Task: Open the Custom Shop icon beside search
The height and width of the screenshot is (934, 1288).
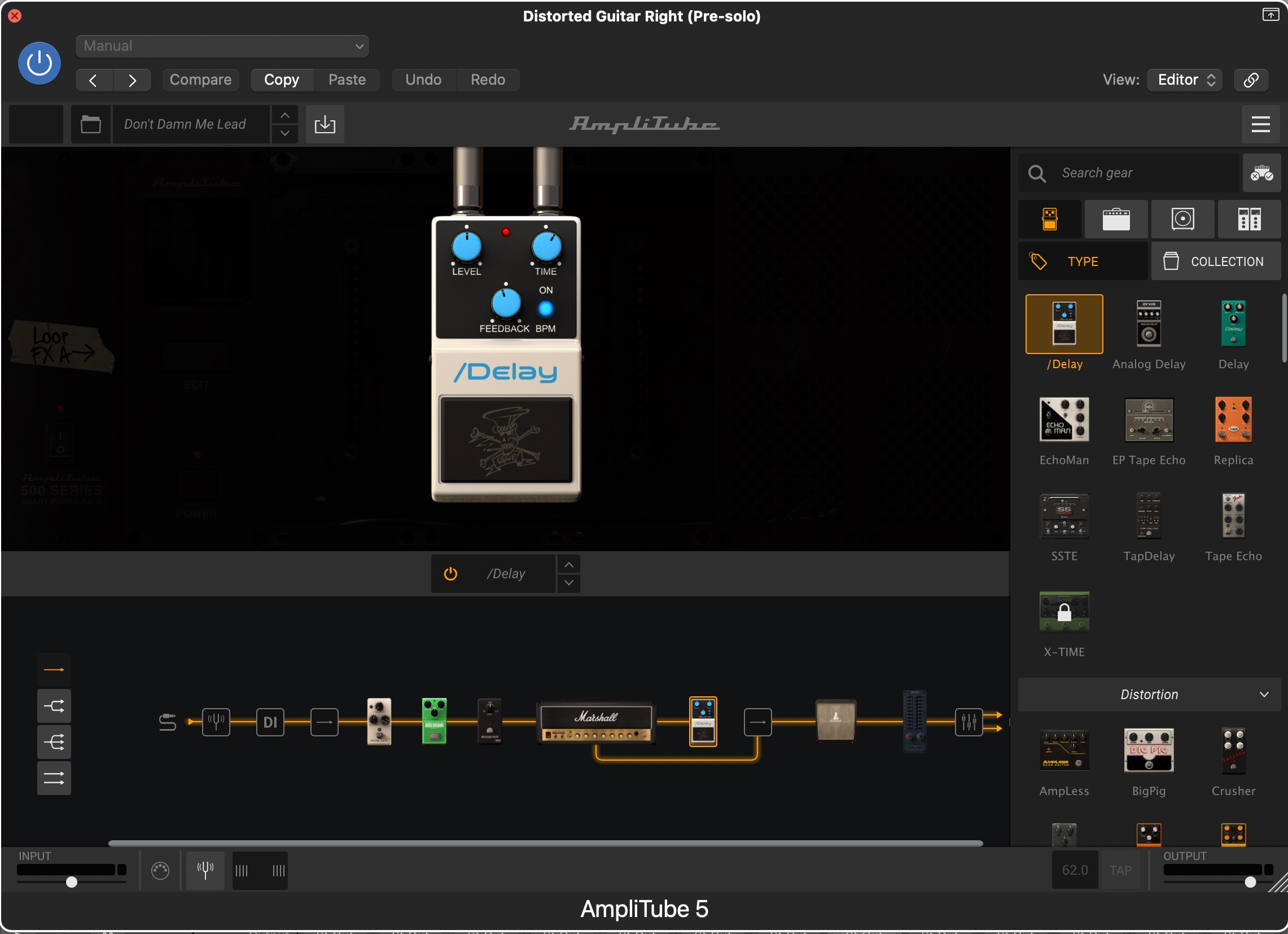Action: coord(1261,173)
